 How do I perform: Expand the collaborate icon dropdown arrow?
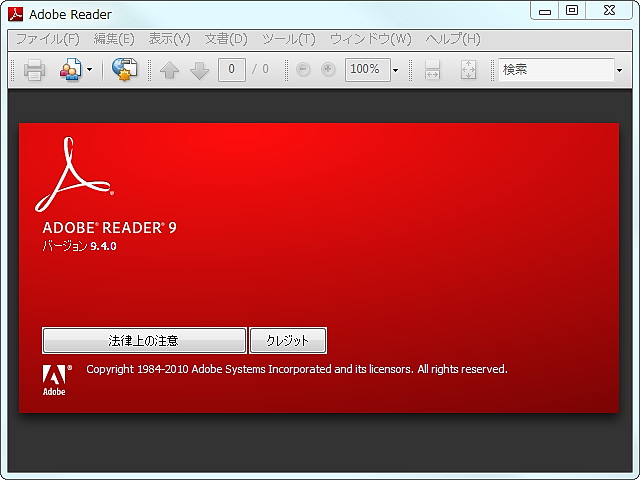click(89, 70)
